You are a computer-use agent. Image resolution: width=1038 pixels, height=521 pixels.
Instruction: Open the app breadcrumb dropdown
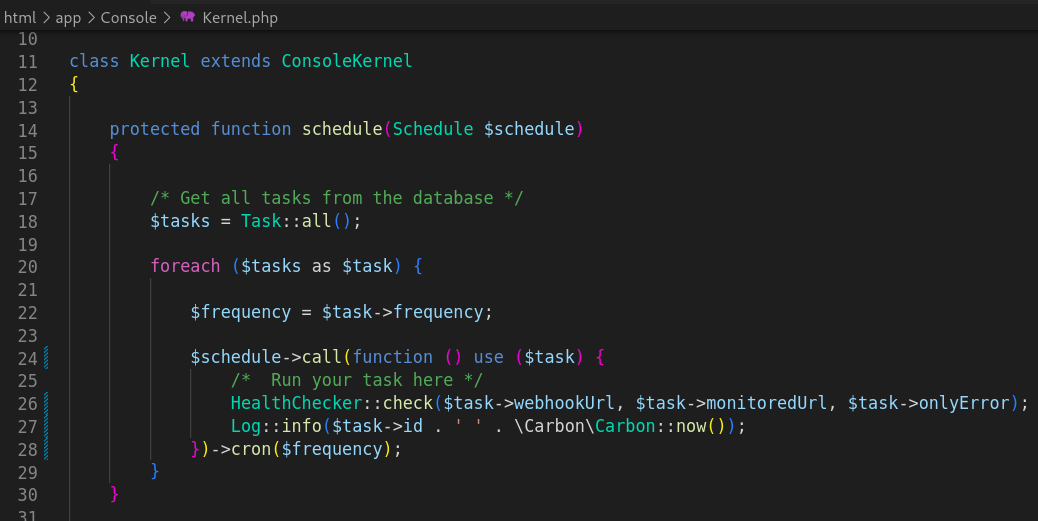(x=68, y=18)
